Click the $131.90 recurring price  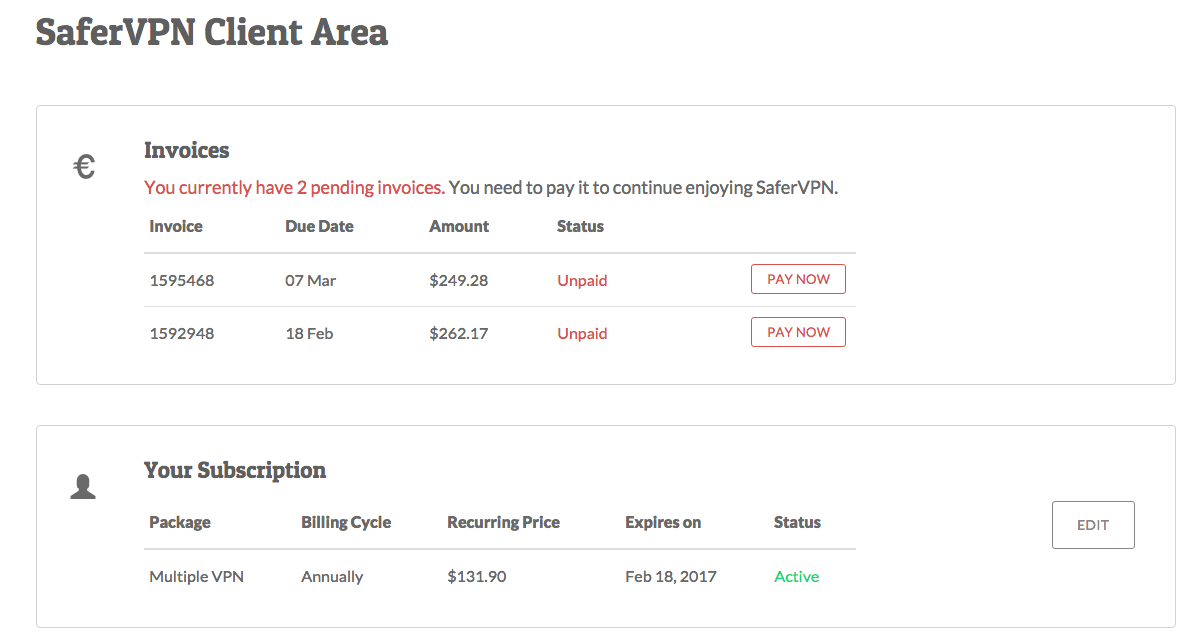(x=475, y=576)
